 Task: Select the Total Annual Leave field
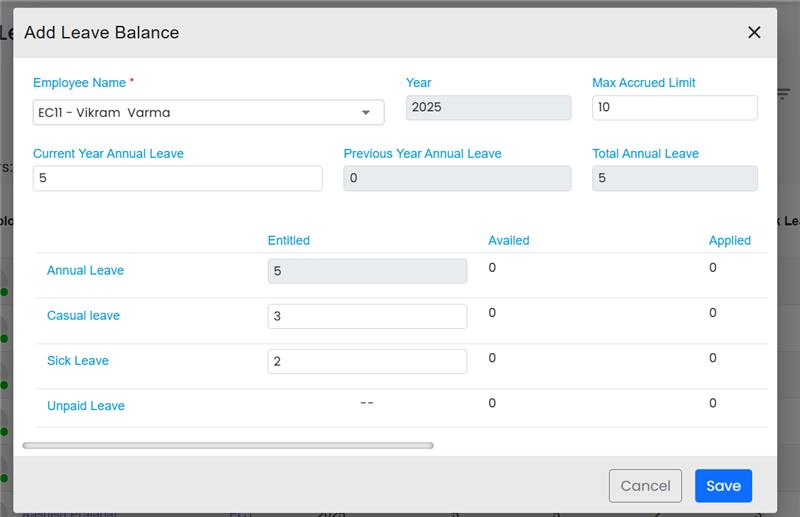(674, 178)
